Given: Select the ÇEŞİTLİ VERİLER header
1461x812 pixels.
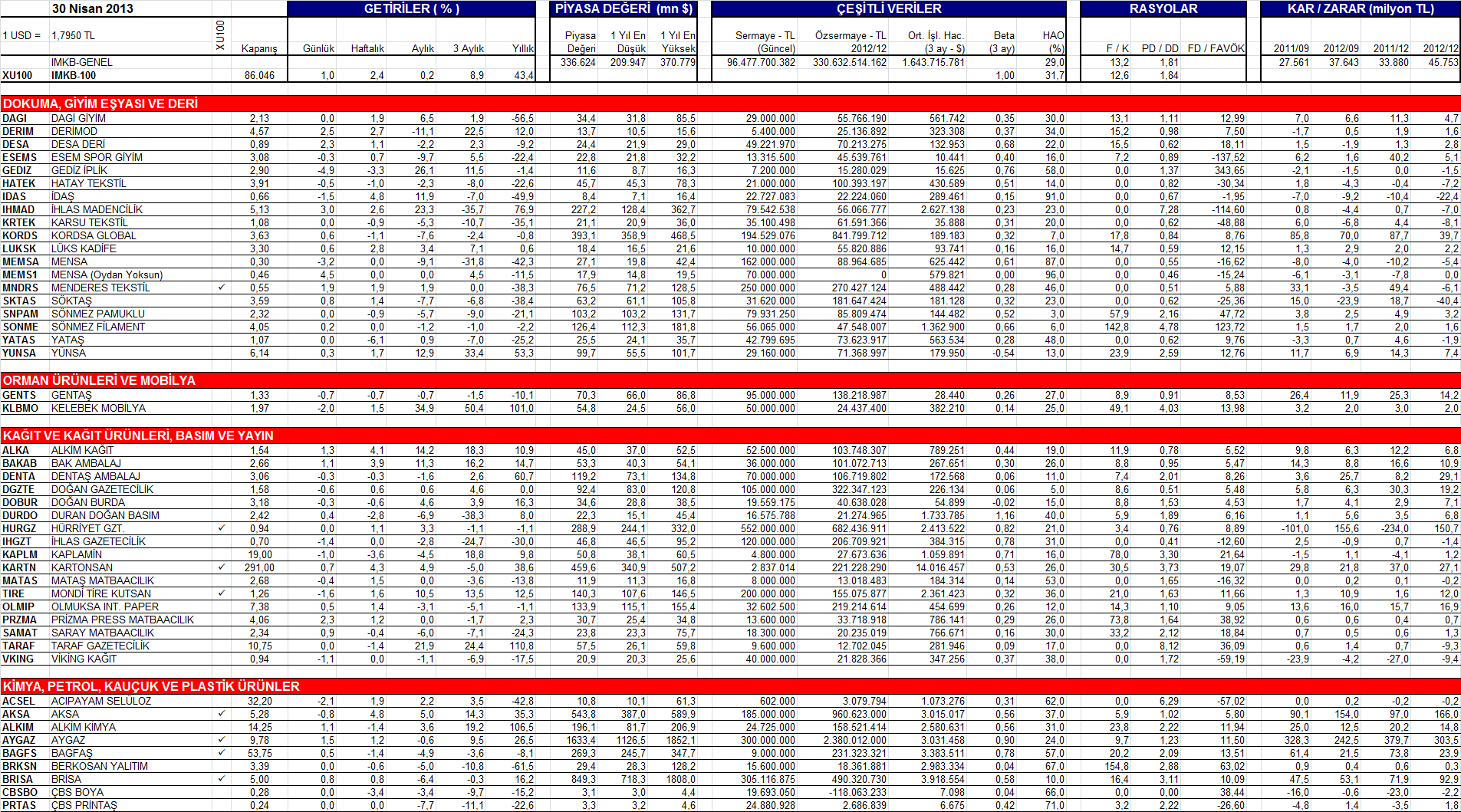Looking at the screenshot, I should coord(889,8).
